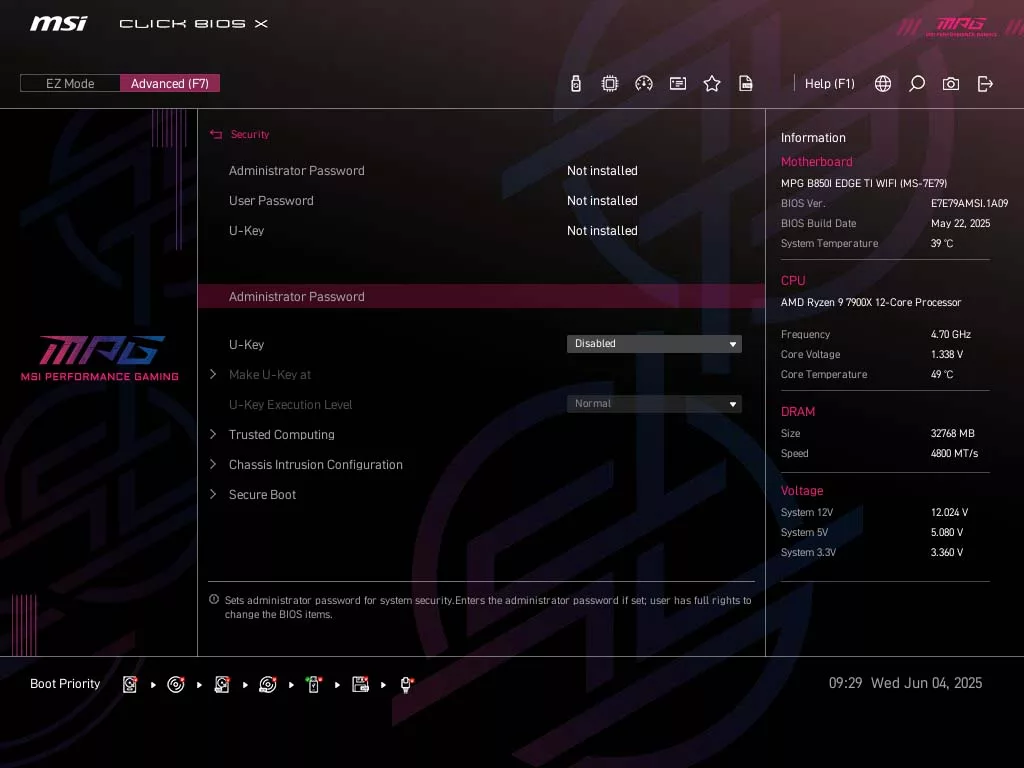The height and width of the screenshot is (768, 1024).
Task: Click the Core Temperature 49 °C value
Action: pyautogui.click(x=942, y=374)
